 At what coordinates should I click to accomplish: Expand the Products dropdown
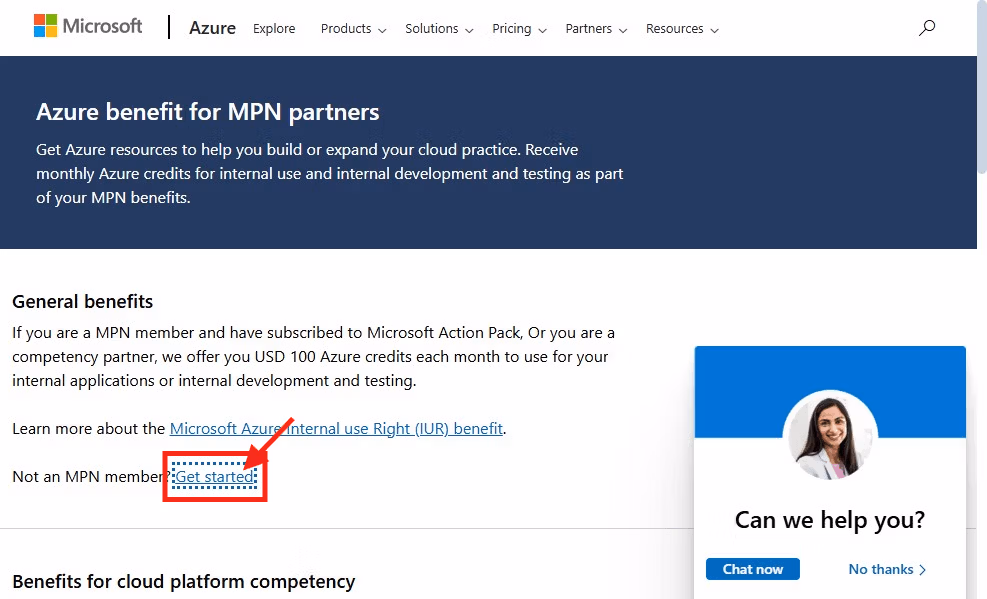pyautogui.click(x=353, y=29)
